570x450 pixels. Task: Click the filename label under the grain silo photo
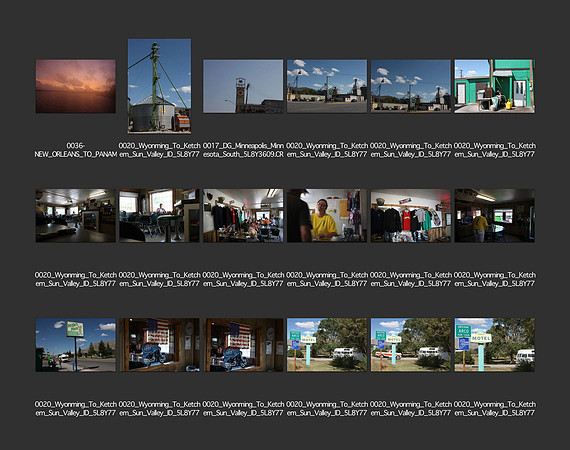tap(159, 150)
